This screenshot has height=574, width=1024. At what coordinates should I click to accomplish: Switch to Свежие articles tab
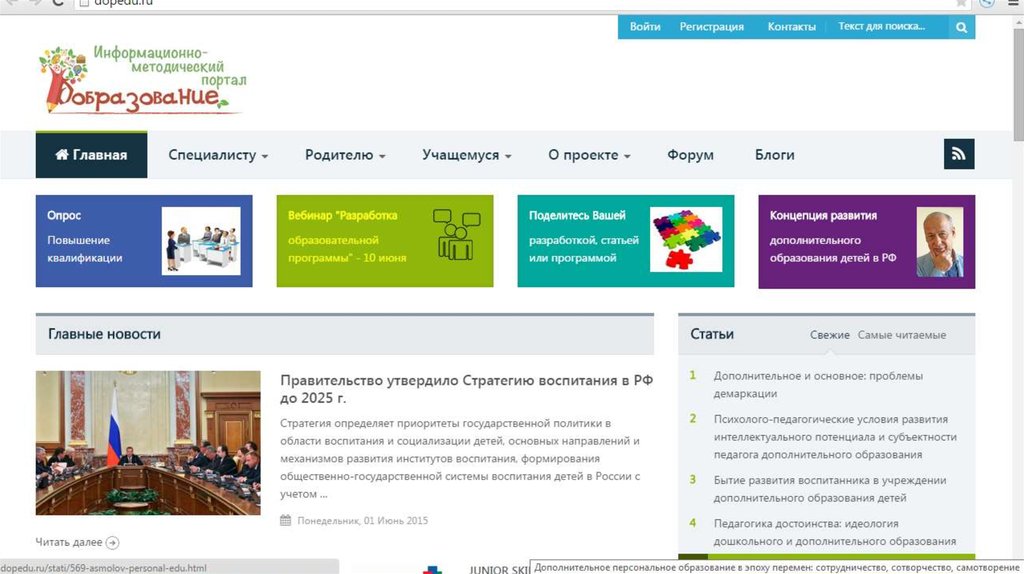(x=829, y=335)
